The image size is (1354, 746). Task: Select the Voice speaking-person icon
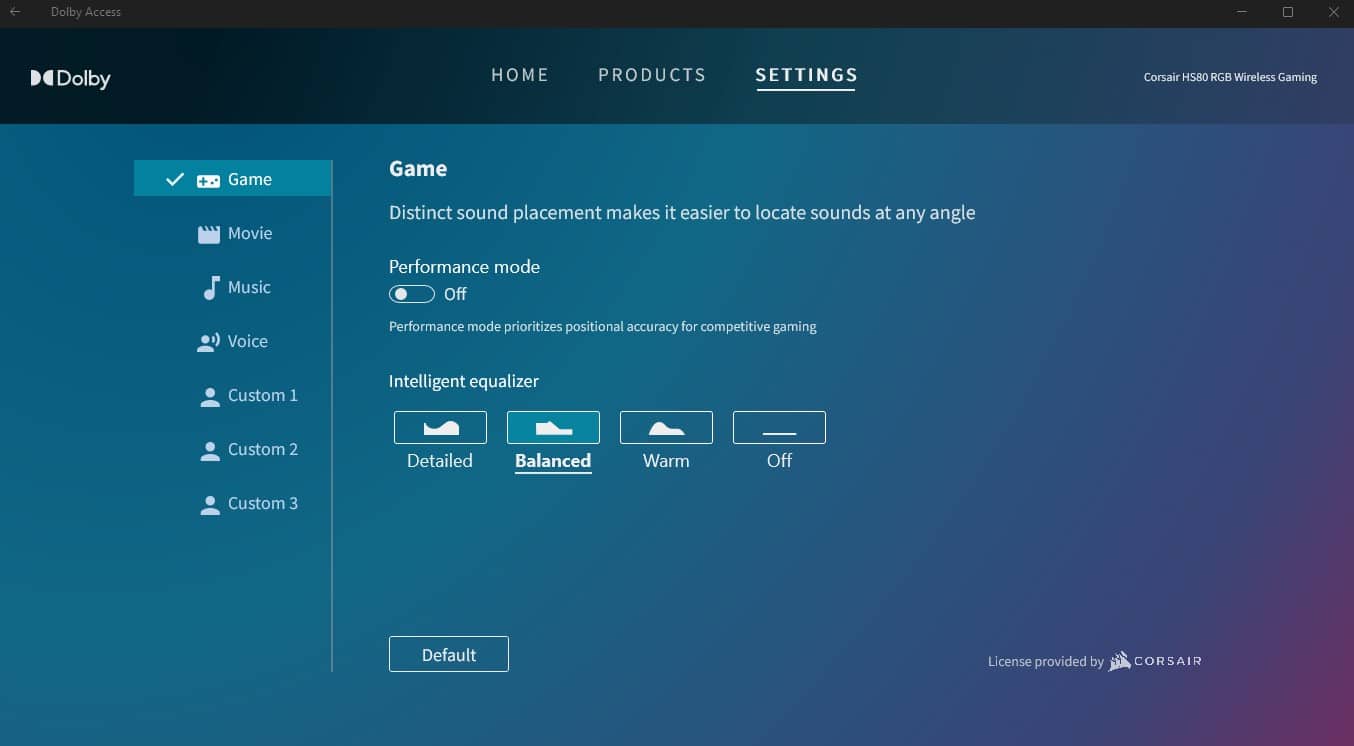(x=208, y=342)
